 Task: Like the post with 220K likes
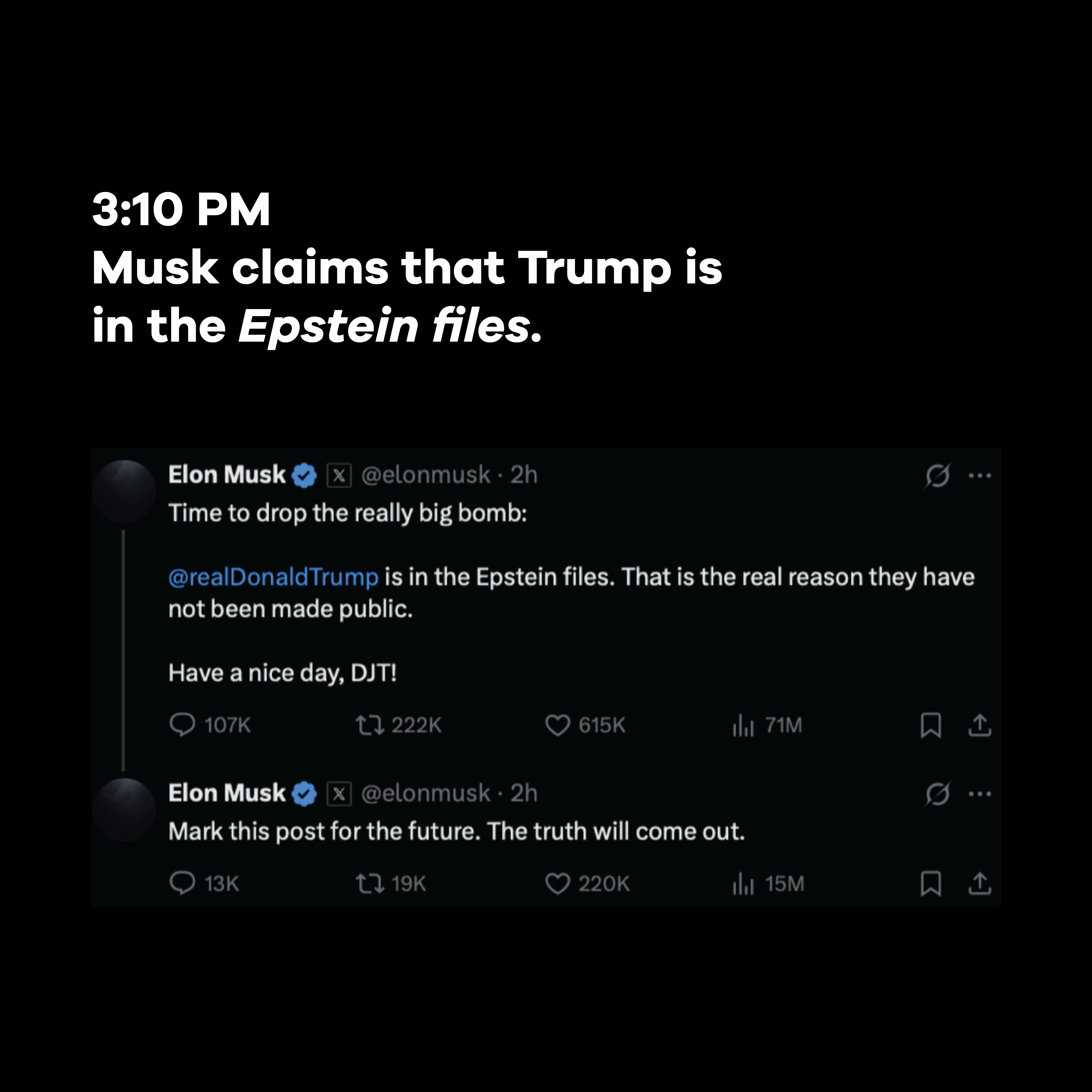[557, 883]
